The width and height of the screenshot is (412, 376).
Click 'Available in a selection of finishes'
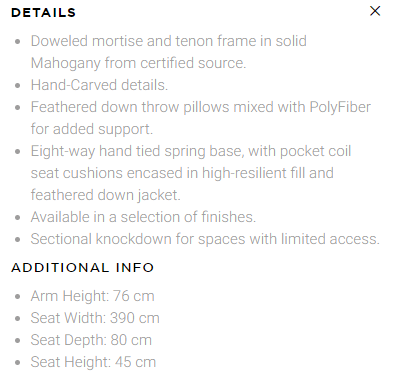pyautogui.click(x=143, y=217)
